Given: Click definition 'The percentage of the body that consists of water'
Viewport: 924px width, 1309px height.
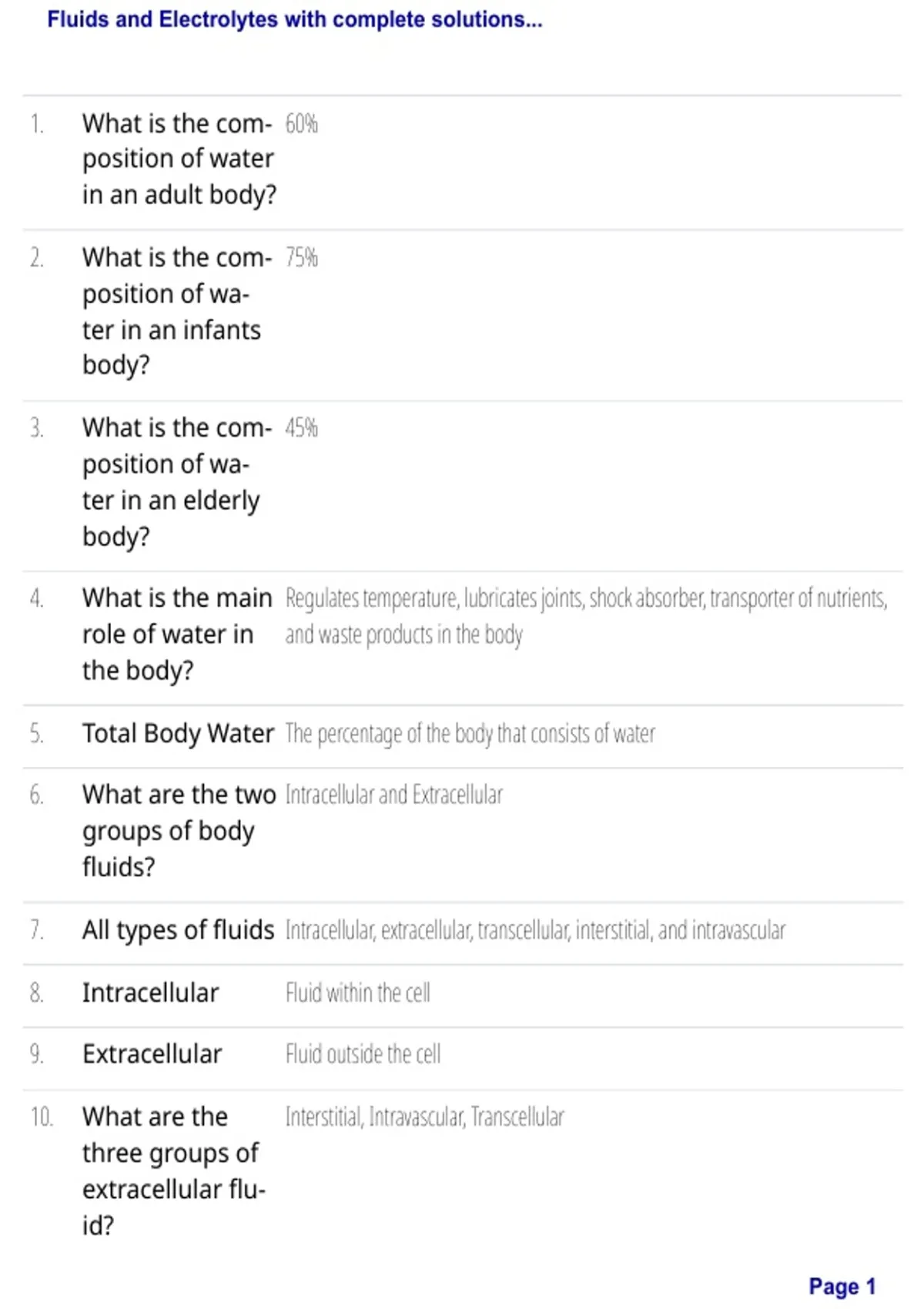Looking at the screenshot, I should 470,734.
